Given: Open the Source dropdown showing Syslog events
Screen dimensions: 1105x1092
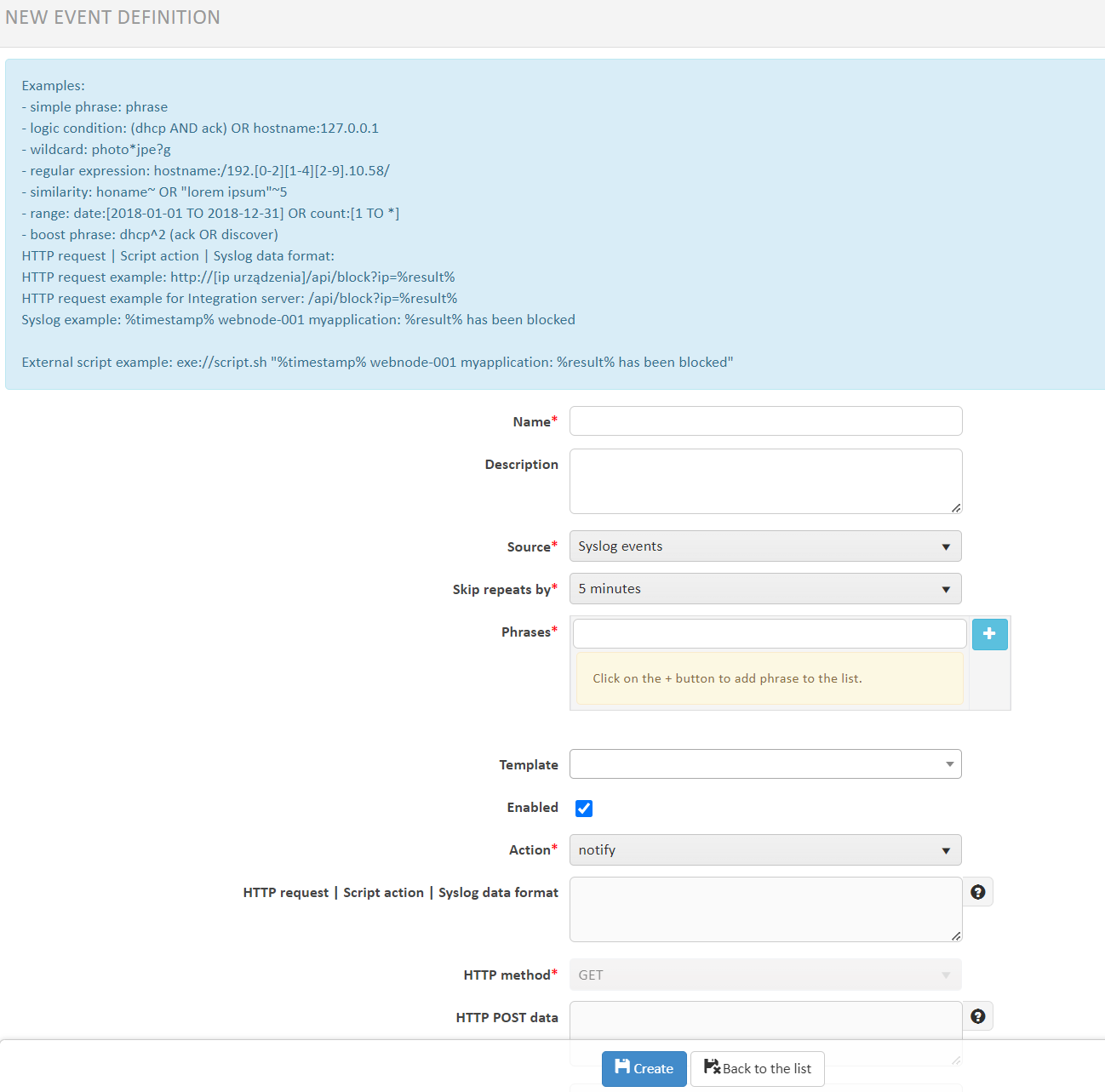Looking at the screenshot, I should 765,546.
